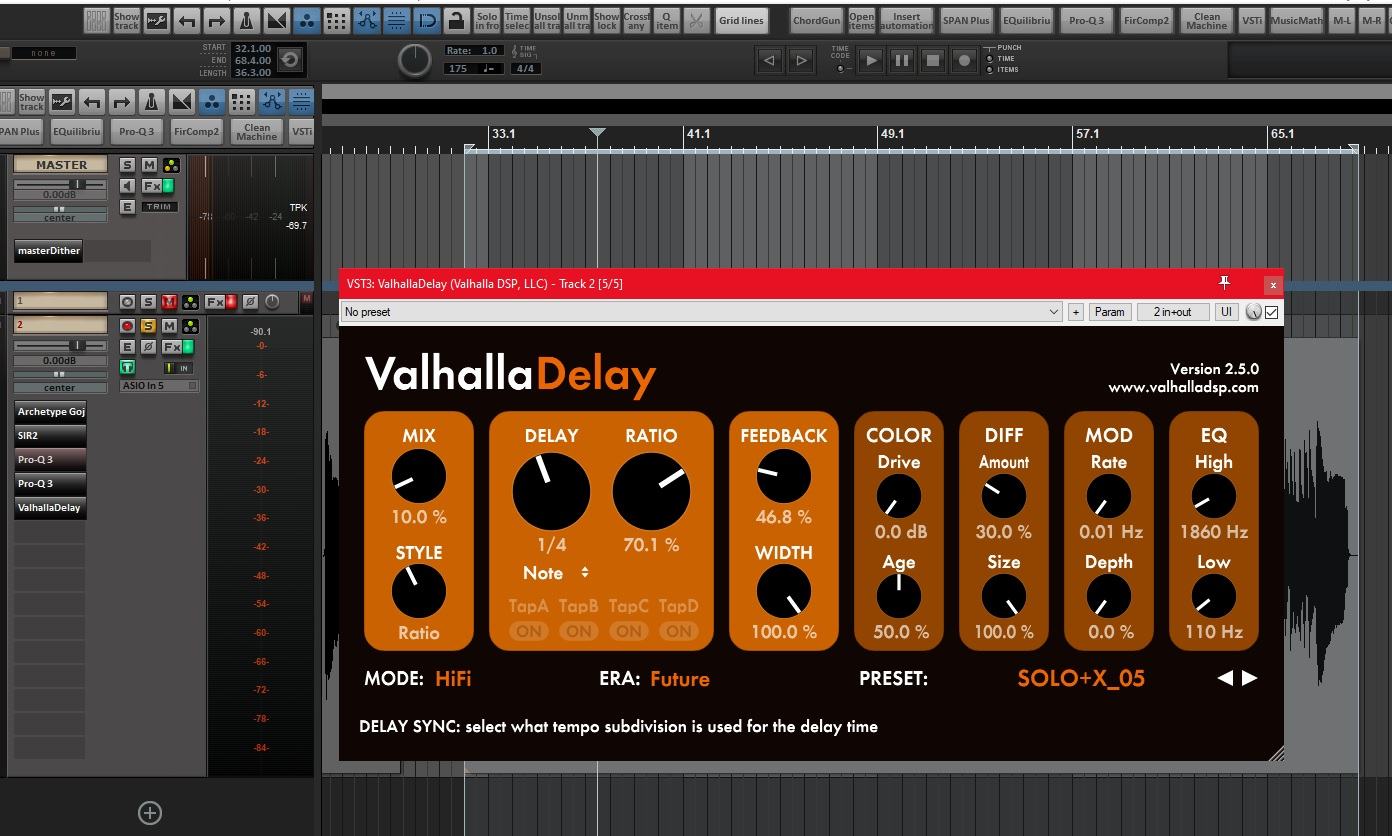Invert phase on track 2

tap(148, 347)
